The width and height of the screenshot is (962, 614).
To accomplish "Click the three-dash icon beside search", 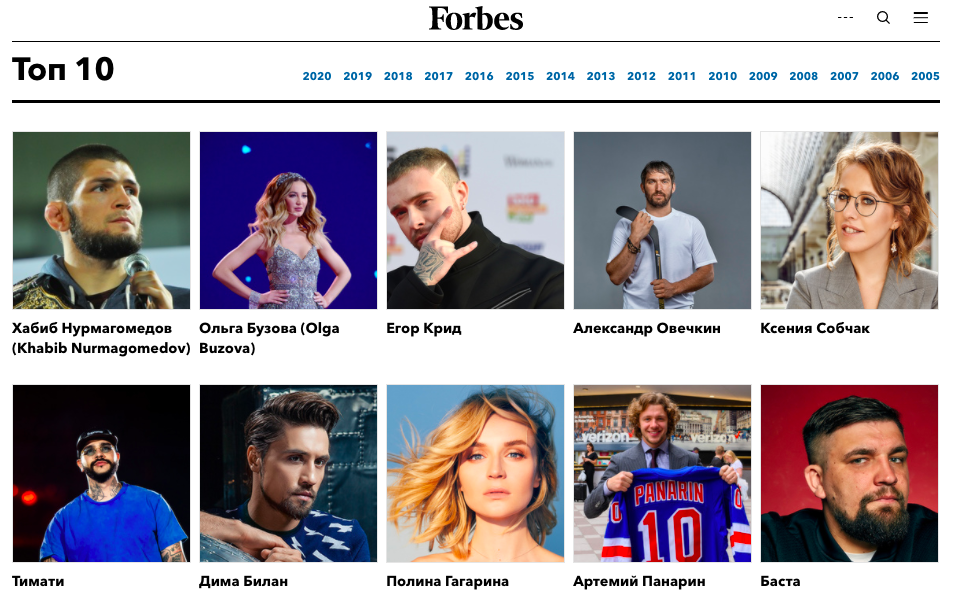I will coord(845,18).
